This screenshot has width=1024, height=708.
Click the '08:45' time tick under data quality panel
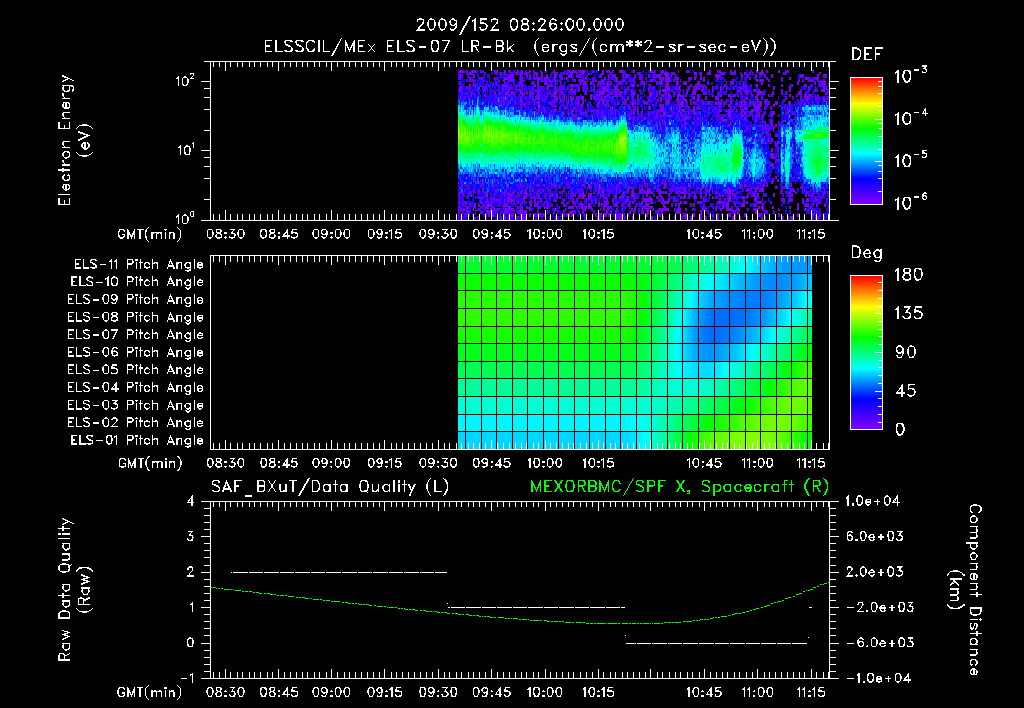pos(279,692)
